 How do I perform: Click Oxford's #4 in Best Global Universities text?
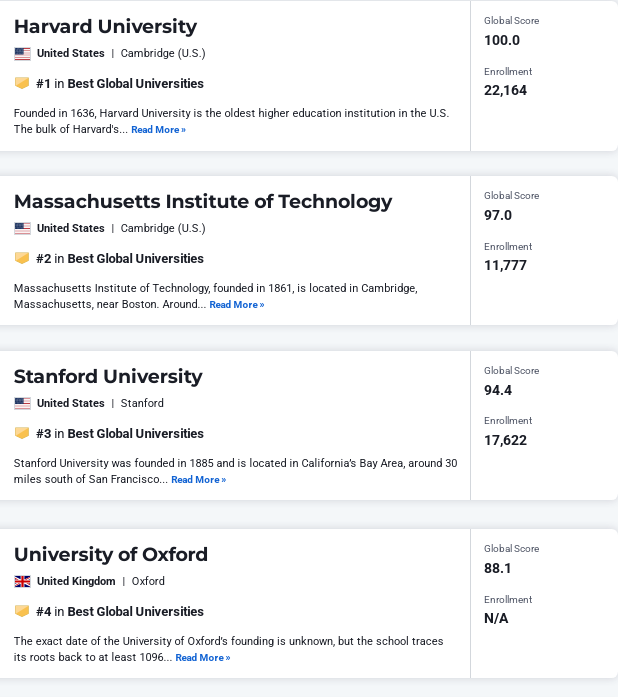point(120,612)
